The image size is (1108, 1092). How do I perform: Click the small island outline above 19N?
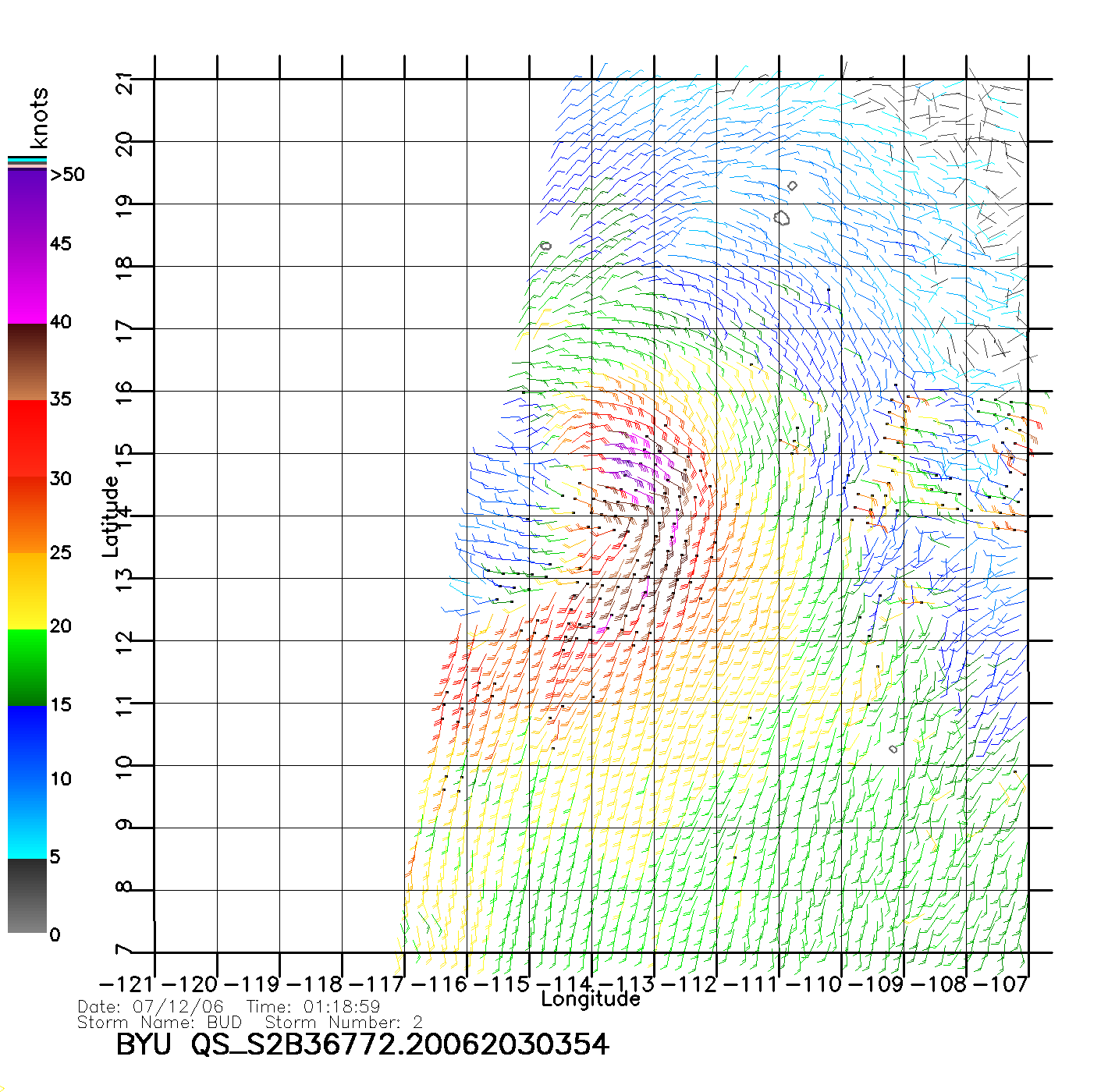tap(793, 186)
